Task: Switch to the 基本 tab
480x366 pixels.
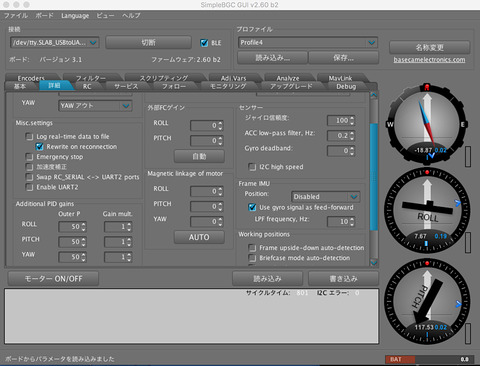Action: pyautogui.click(x=20, y=86)
